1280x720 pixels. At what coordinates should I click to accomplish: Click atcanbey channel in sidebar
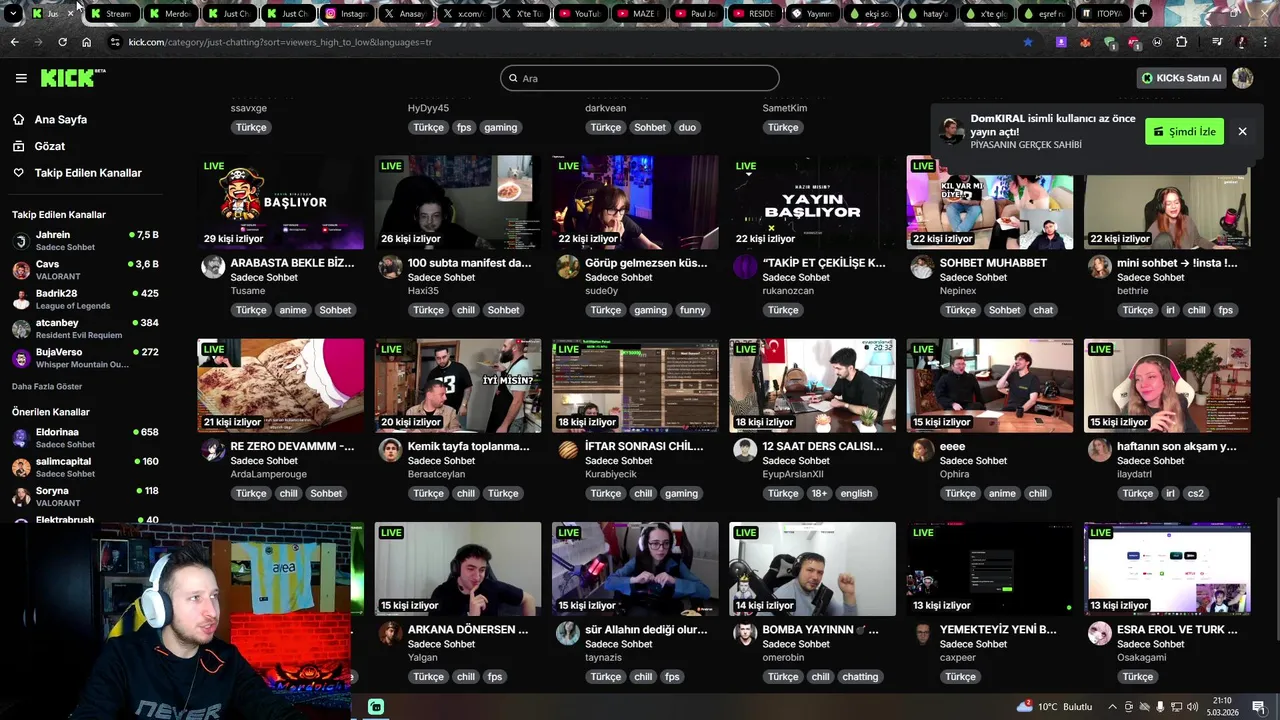tap(85, 328)
